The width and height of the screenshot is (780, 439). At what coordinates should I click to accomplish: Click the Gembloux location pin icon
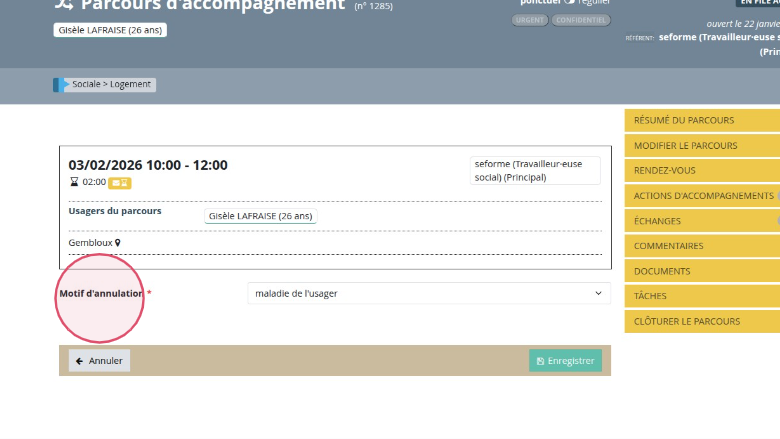click(x=117, y=242)
